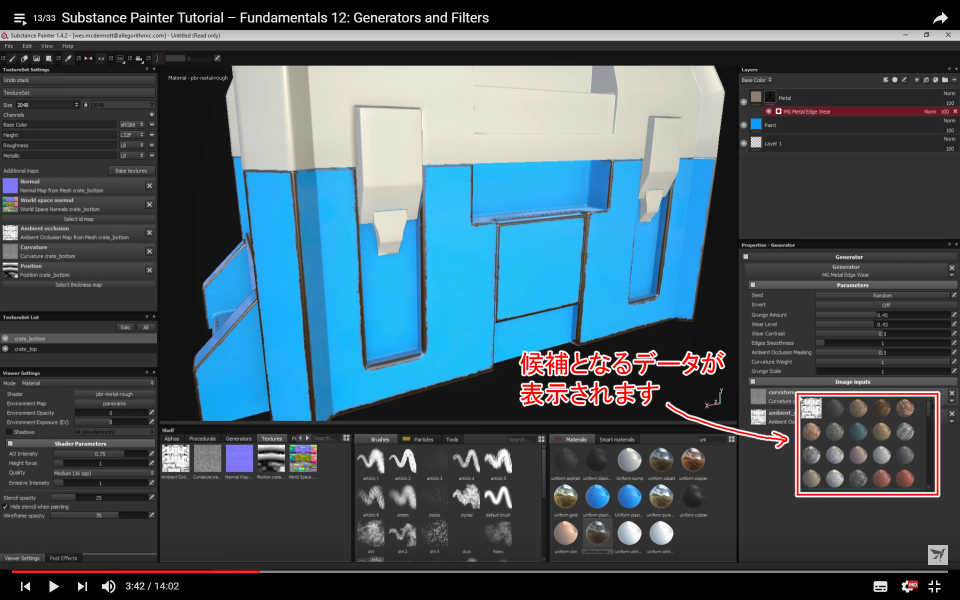Screen dimensions: 960x600
Task: Hide the Paint layer
Action: (744, 125)
